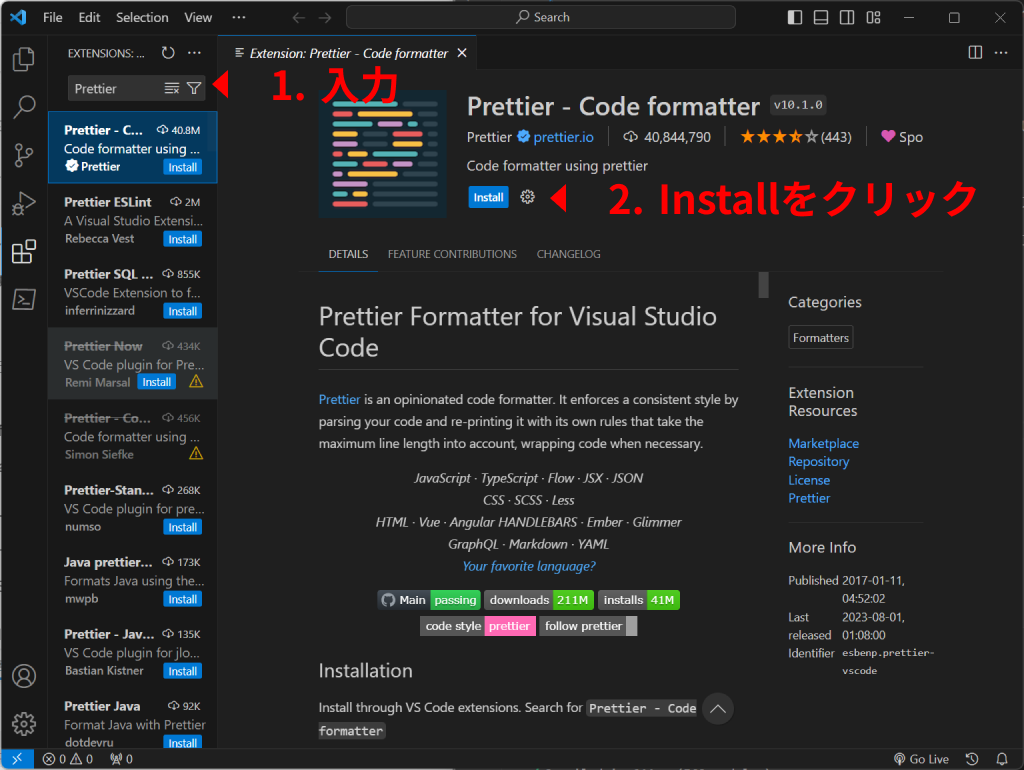
Task: Open Run and Debug view
Action: point(24,204)
